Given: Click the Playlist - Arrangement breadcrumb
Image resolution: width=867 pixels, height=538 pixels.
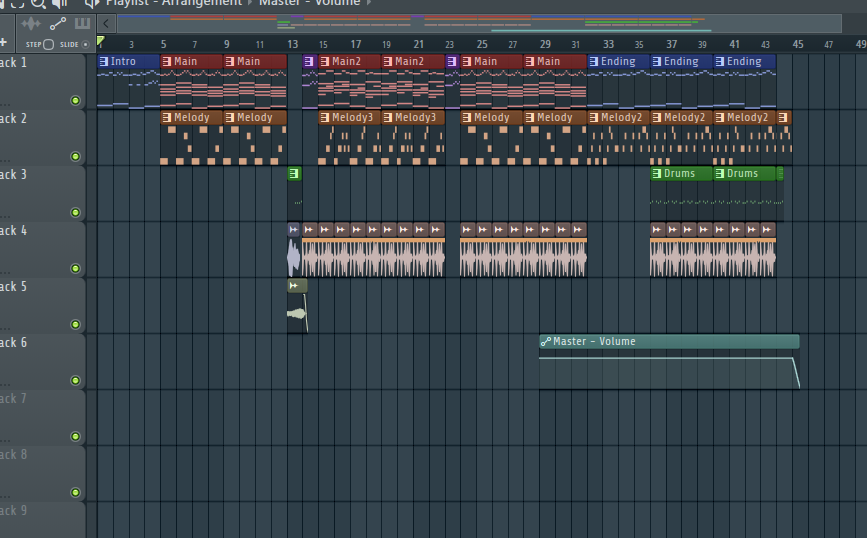Looking at the screenshot, I should point(174,3).
